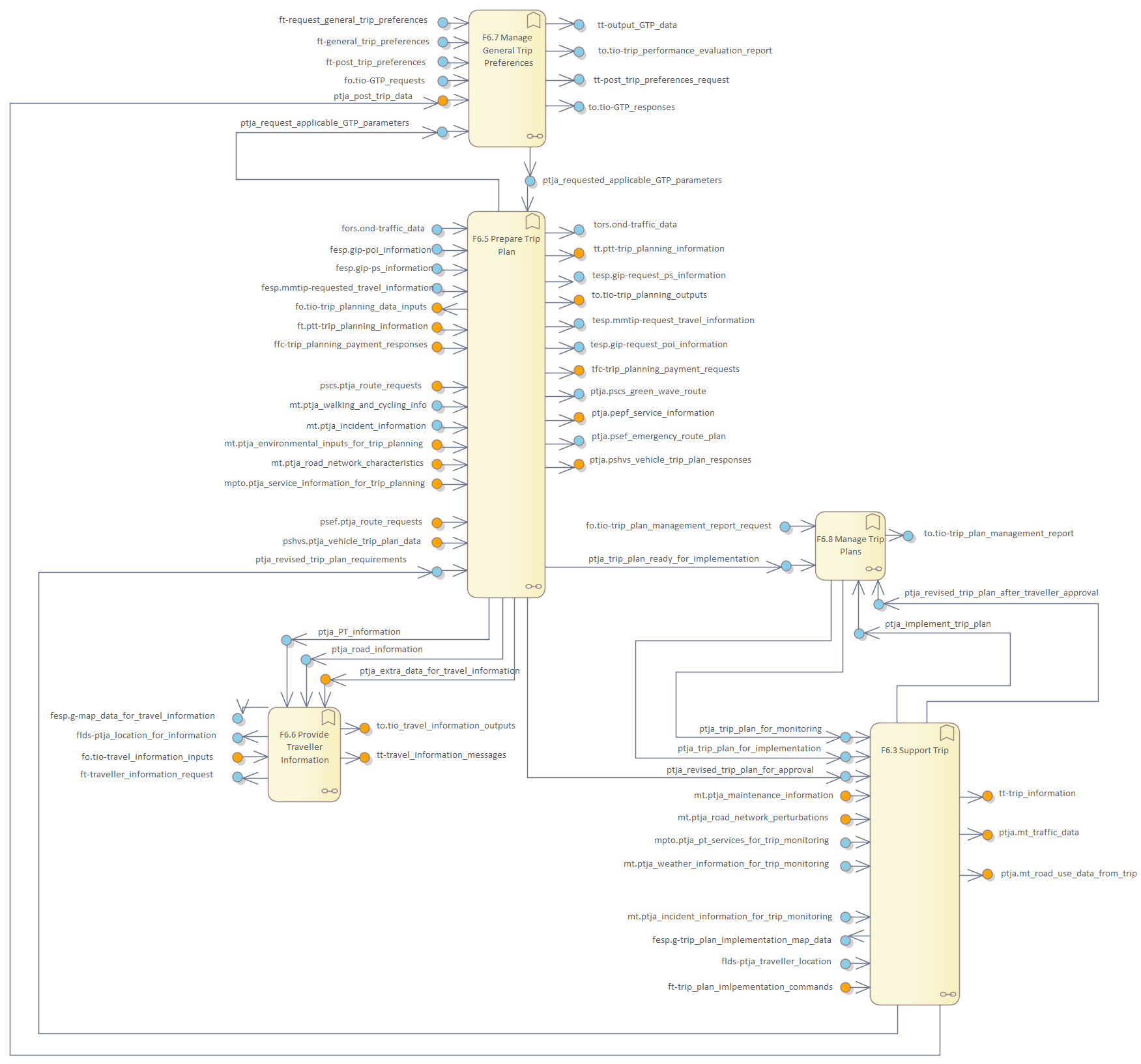Click the bookmark icon on F6.3 Support Trip
The image size is (1141, 1064).
point(947,733)
